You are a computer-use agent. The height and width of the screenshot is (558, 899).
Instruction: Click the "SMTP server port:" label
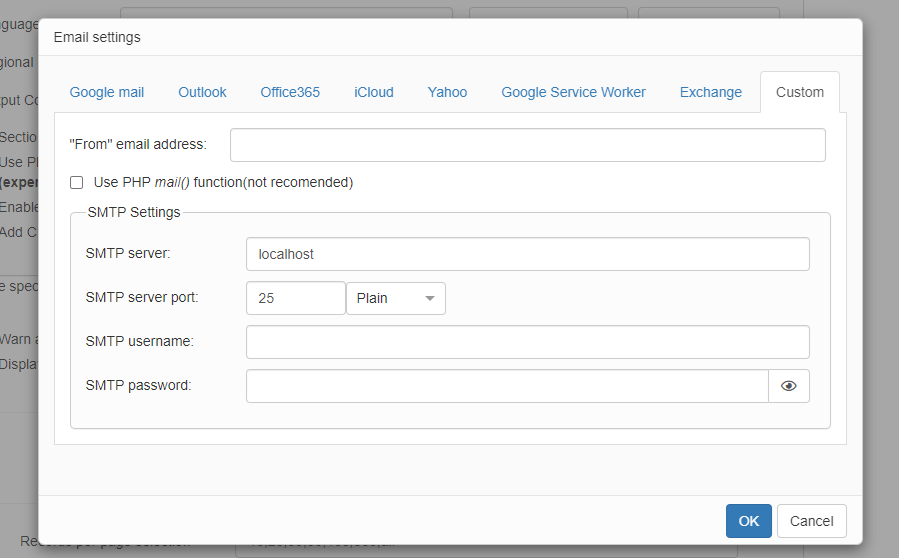click(x=142, y=298)
